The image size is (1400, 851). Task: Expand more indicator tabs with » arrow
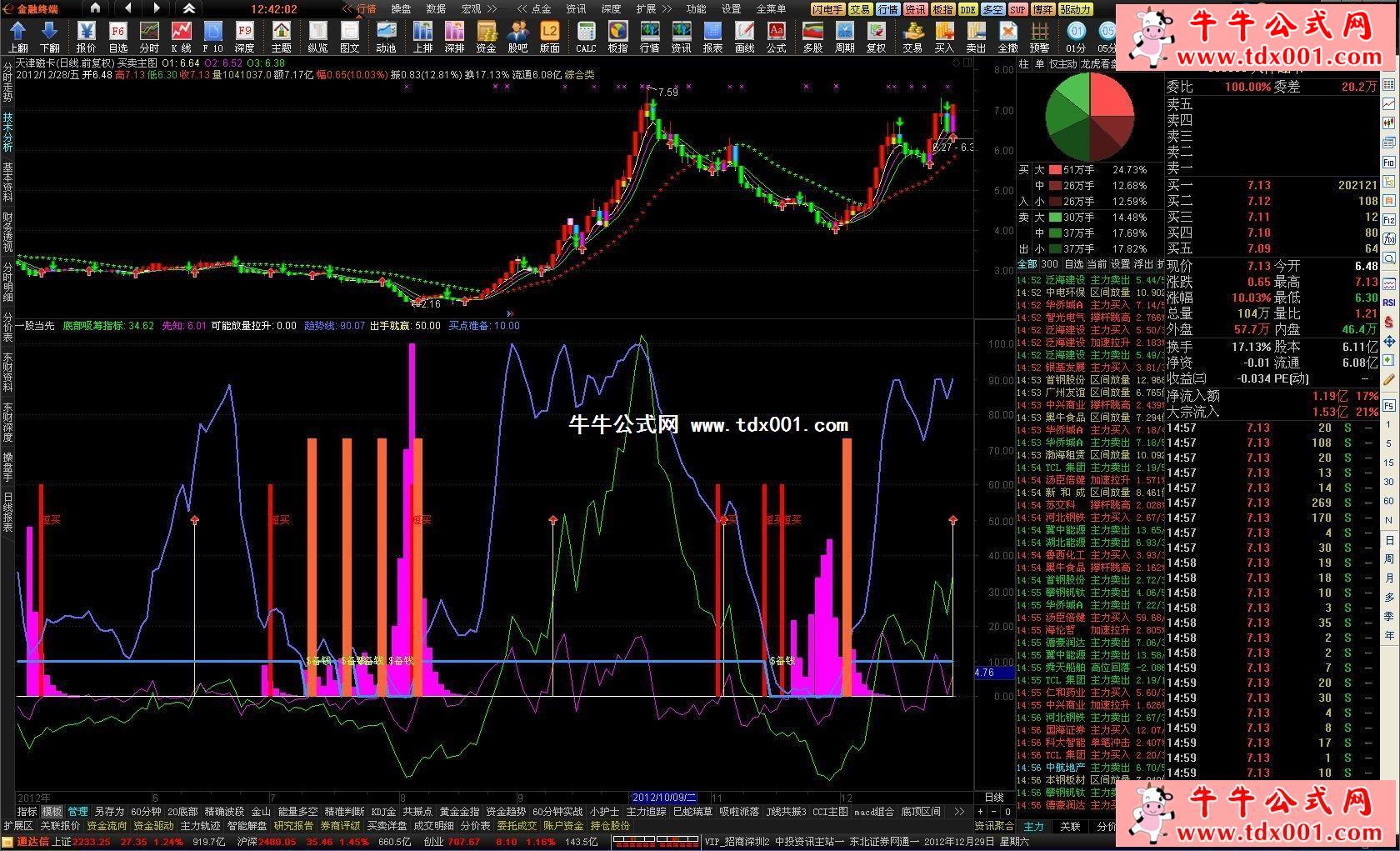click(x=959, y=811)
